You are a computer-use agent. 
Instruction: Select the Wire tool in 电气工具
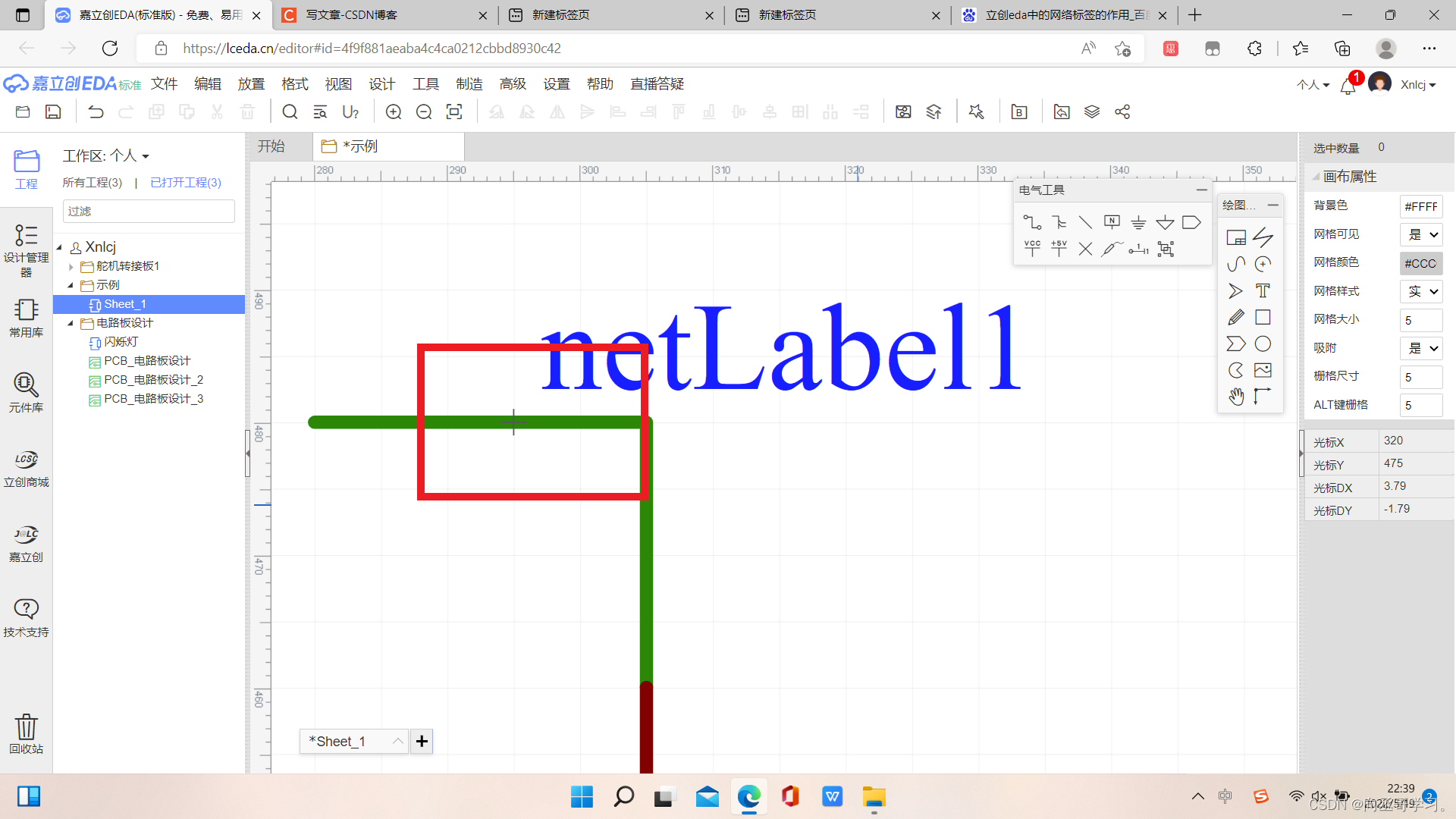(1032, 222)
